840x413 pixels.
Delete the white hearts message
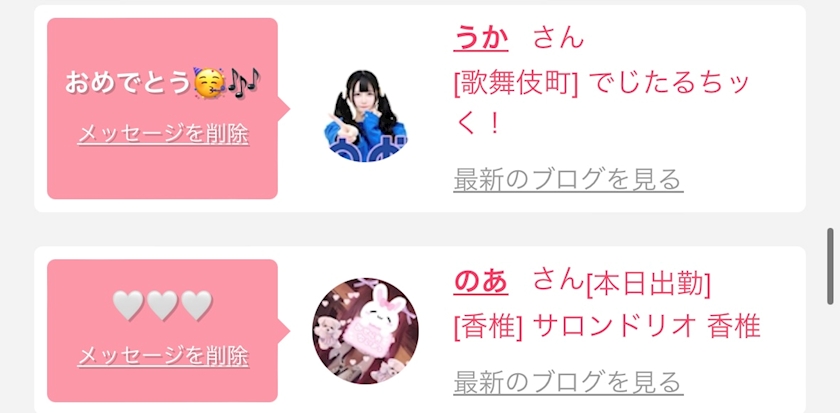click(x=163, y=356)
